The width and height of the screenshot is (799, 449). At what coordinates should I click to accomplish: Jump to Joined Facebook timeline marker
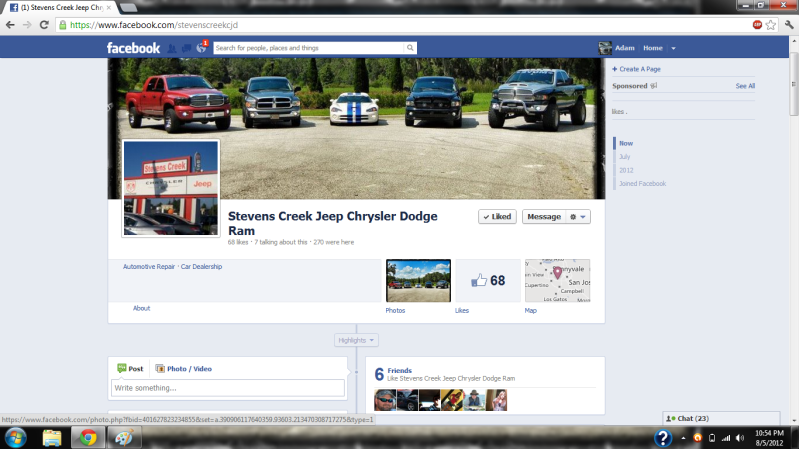643,183
